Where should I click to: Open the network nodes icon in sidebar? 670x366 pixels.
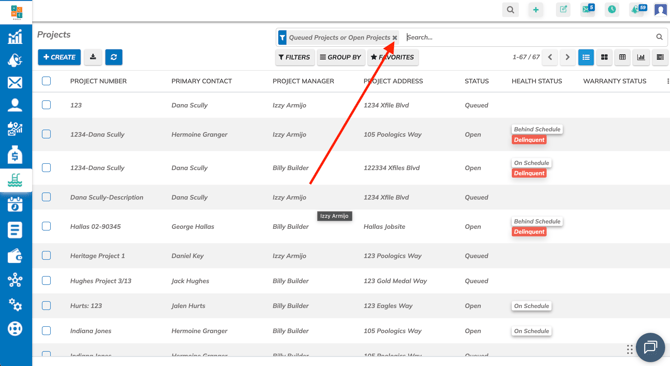(15, 280)
